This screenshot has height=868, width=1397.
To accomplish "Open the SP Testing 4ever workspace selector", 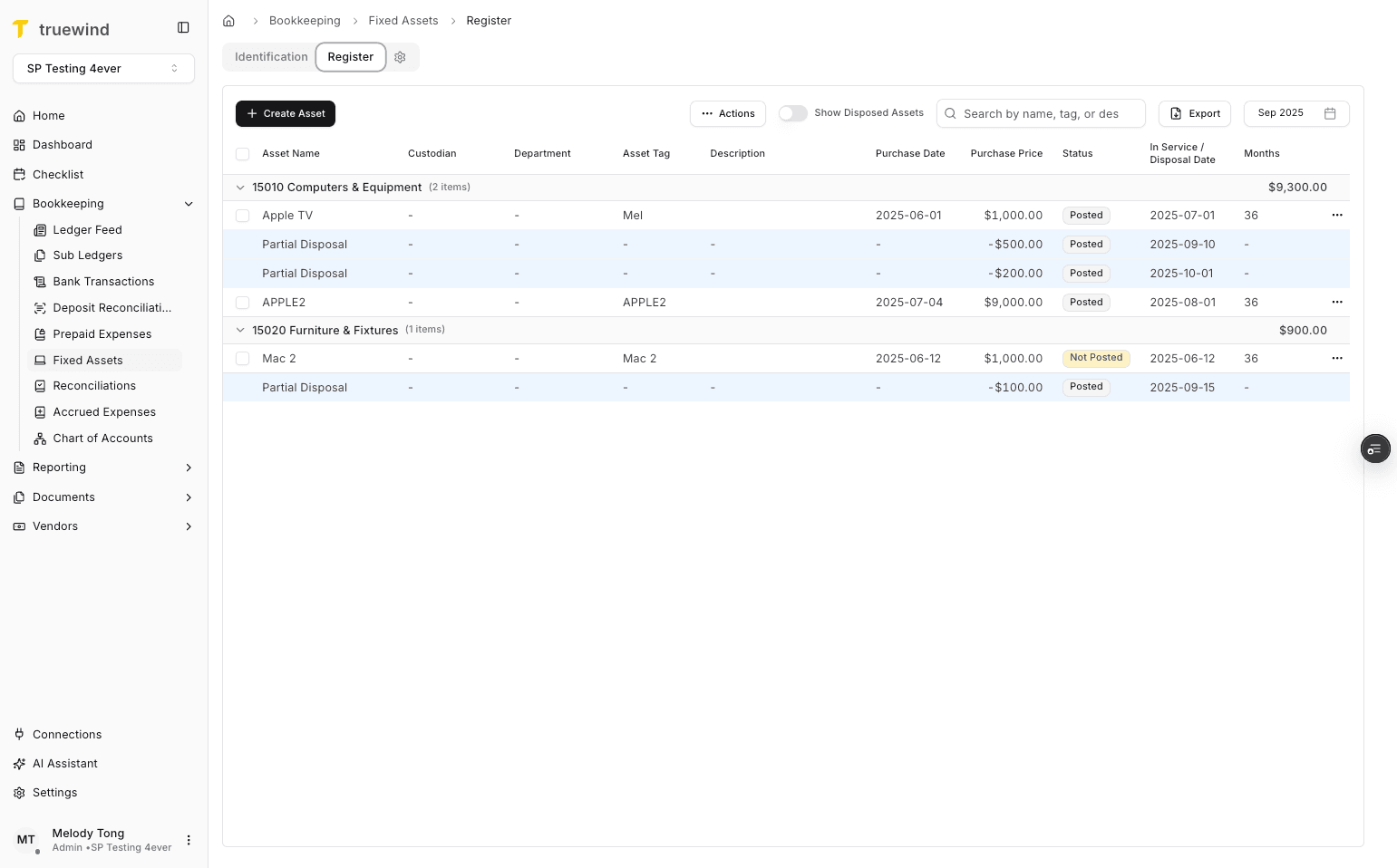I will [103, 68].
